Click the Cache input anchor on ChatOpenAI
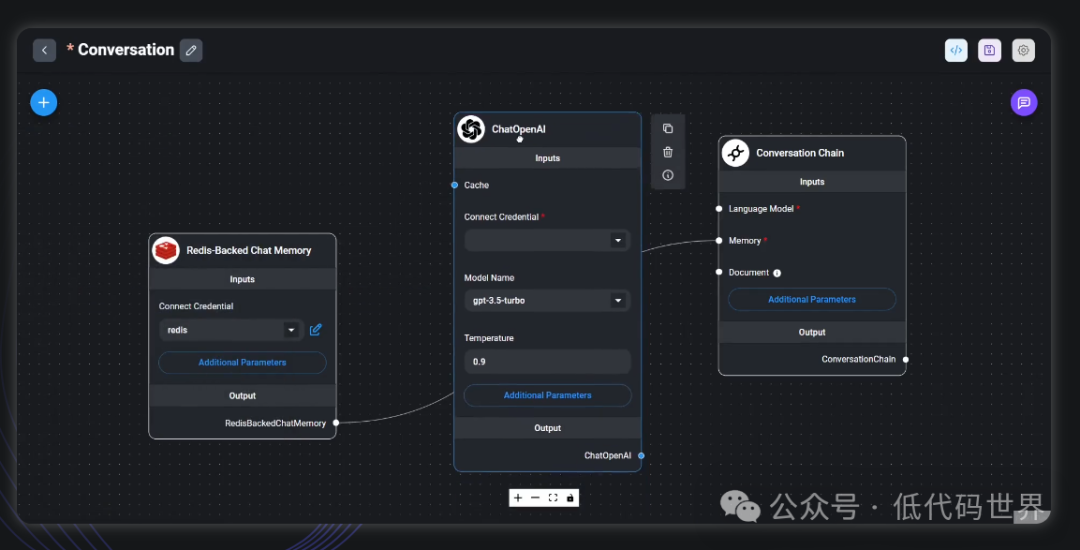Image resolution: width=1080 pixels, height=550 pixels. point(455,185)
